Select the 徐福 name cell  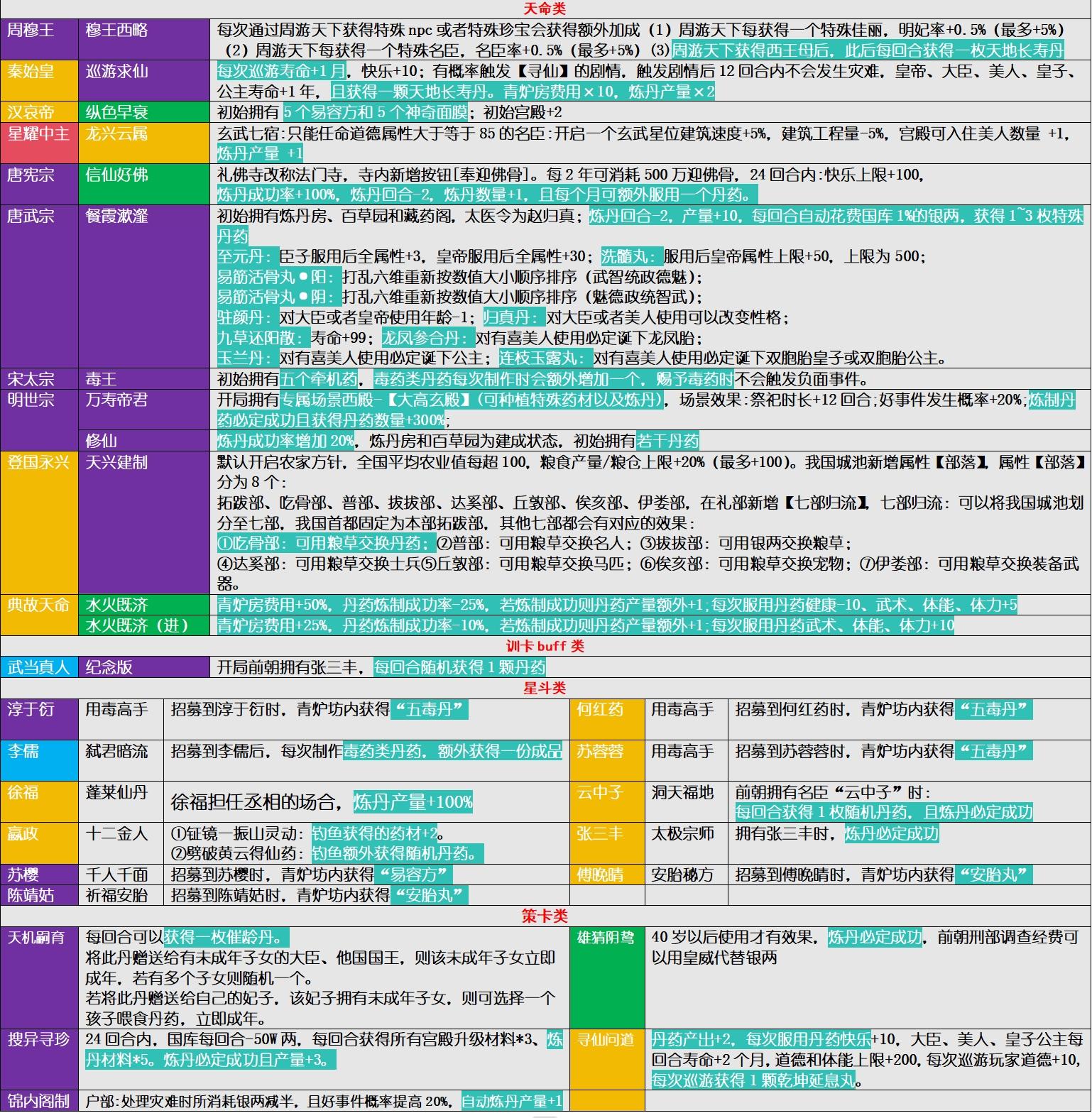39,801
